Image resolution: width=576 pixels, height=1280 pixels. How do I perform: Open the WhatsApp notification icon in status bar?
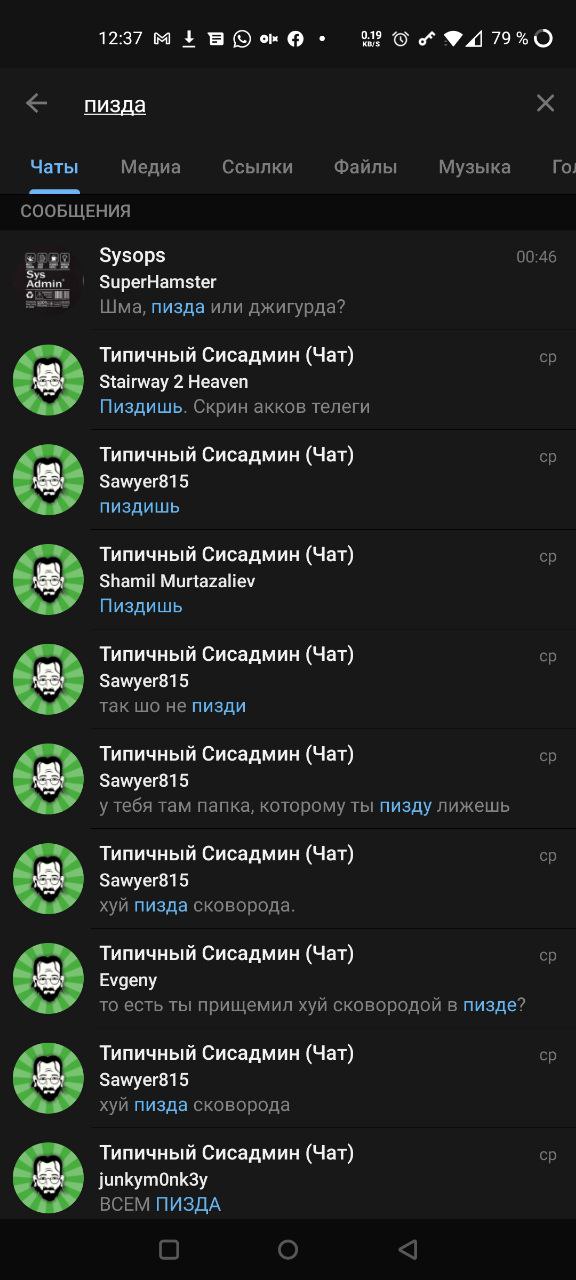tap(242, 39)
